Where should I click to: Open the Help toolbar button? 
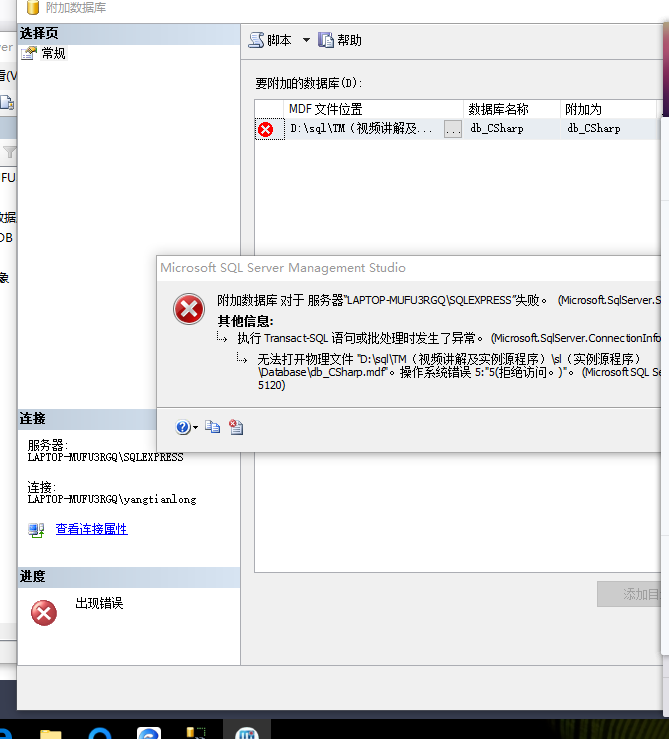(339, 41)
